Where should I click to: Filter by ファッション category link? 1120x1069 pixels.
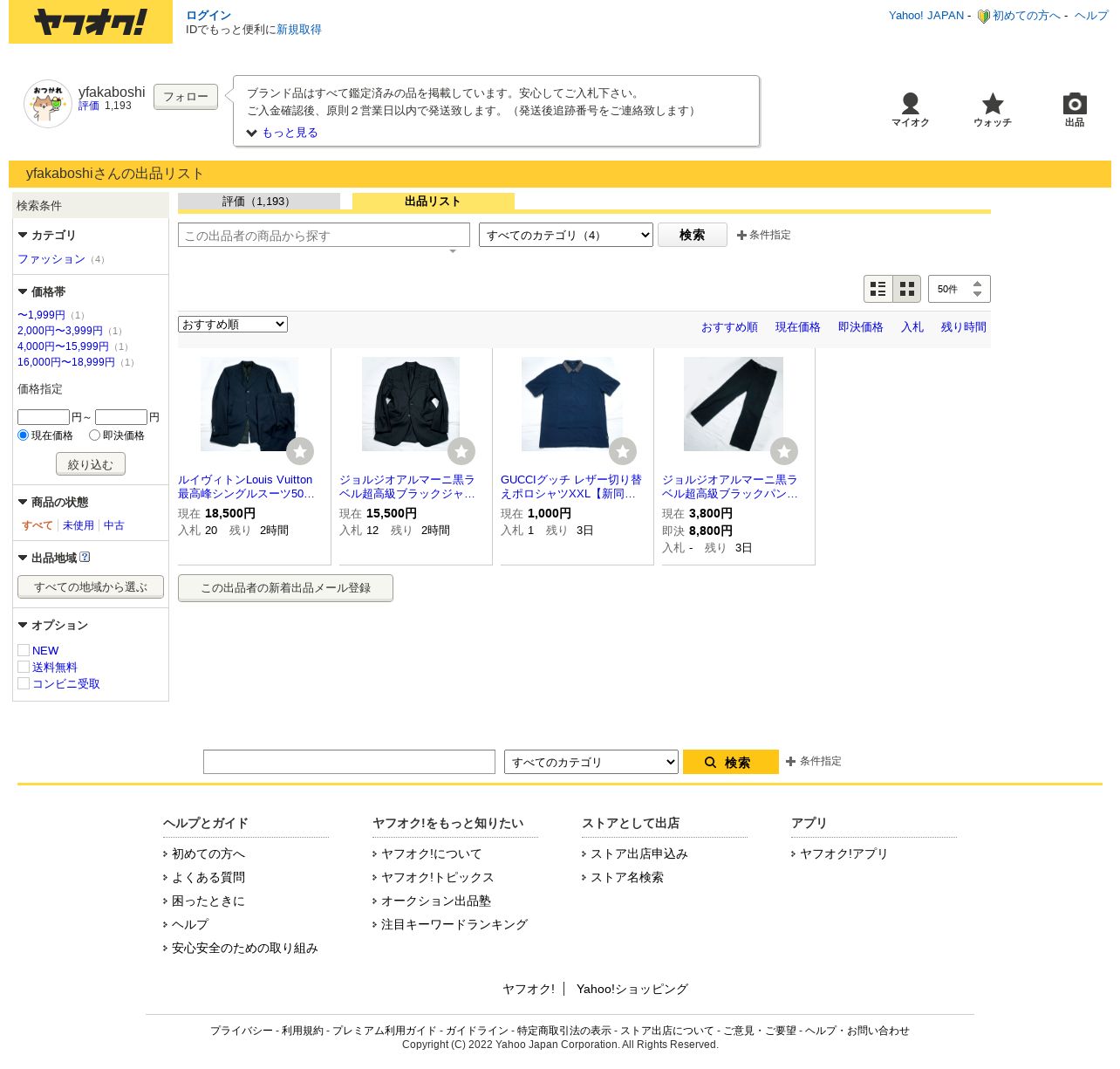pos(51,259)
